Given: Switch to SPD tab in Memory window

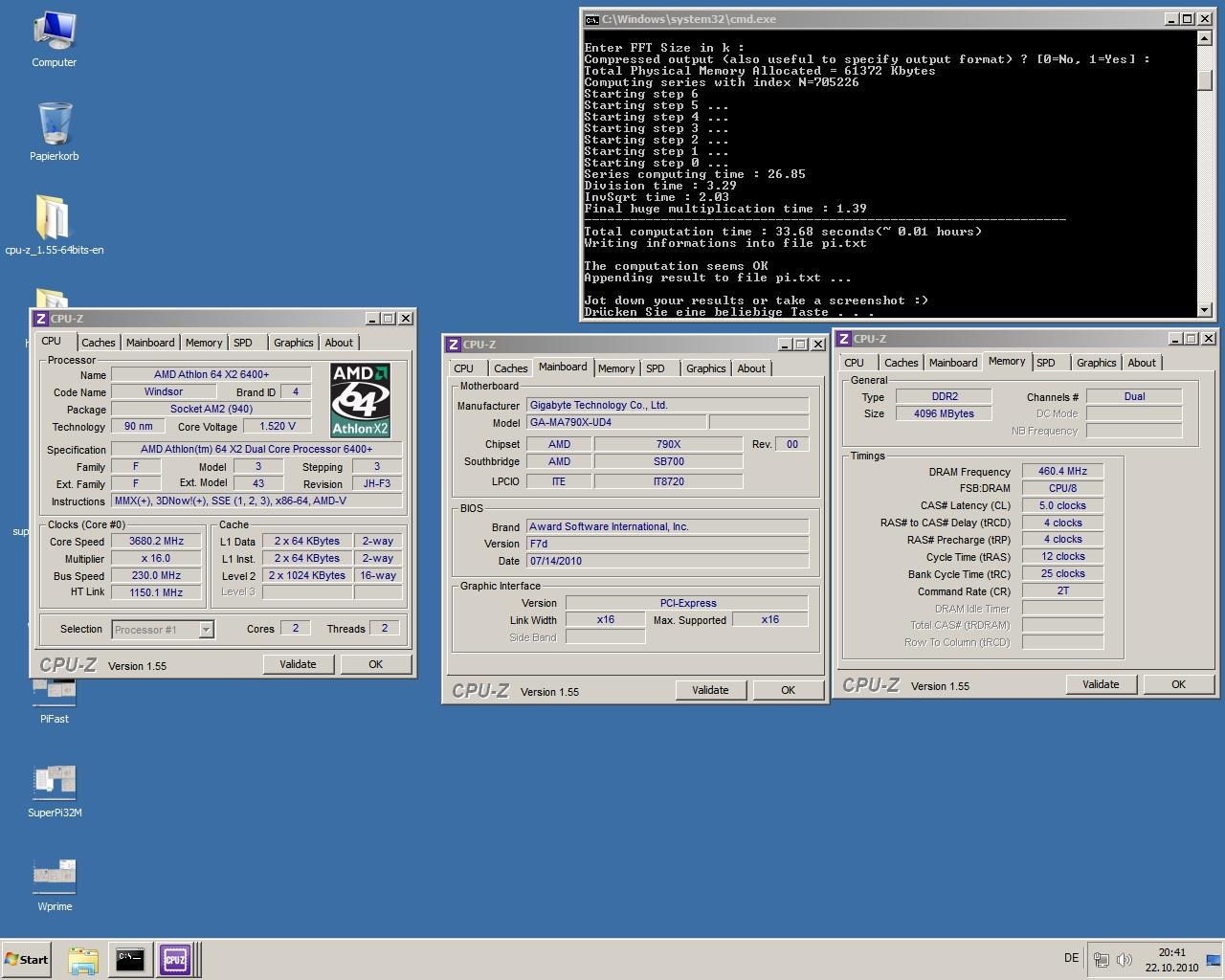Looking at the screenshot, I should click(x=1046, y=363).
